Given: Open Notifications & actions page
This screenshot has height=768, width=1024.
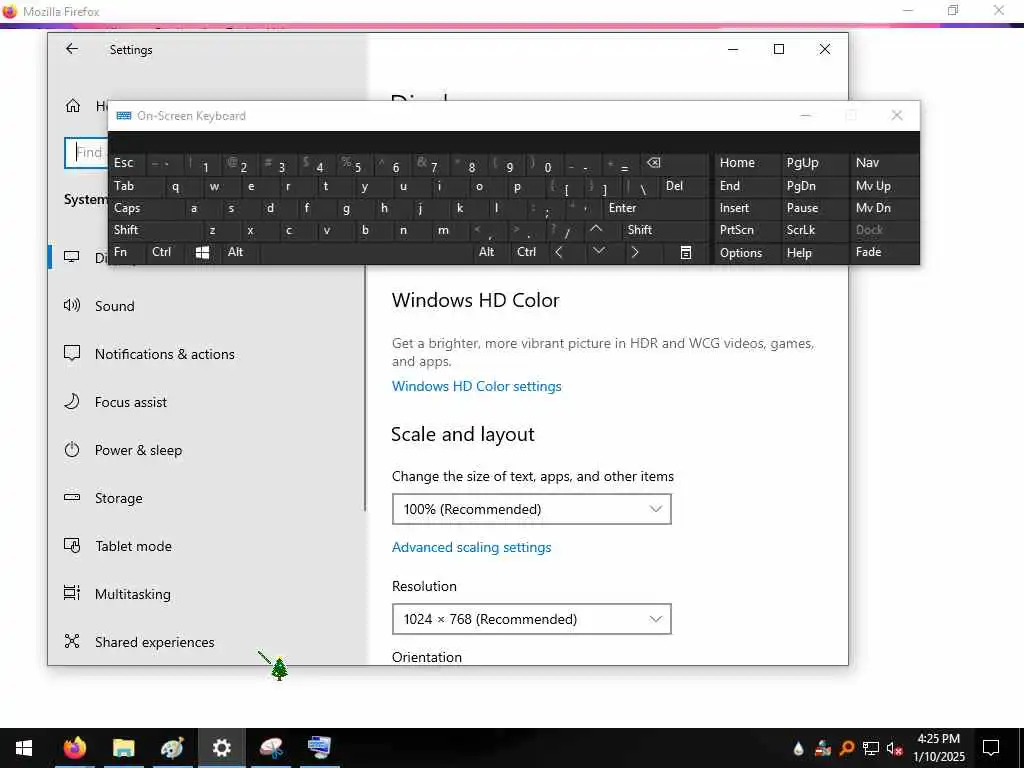Looking at the screenshot, I should pos(165,354).
